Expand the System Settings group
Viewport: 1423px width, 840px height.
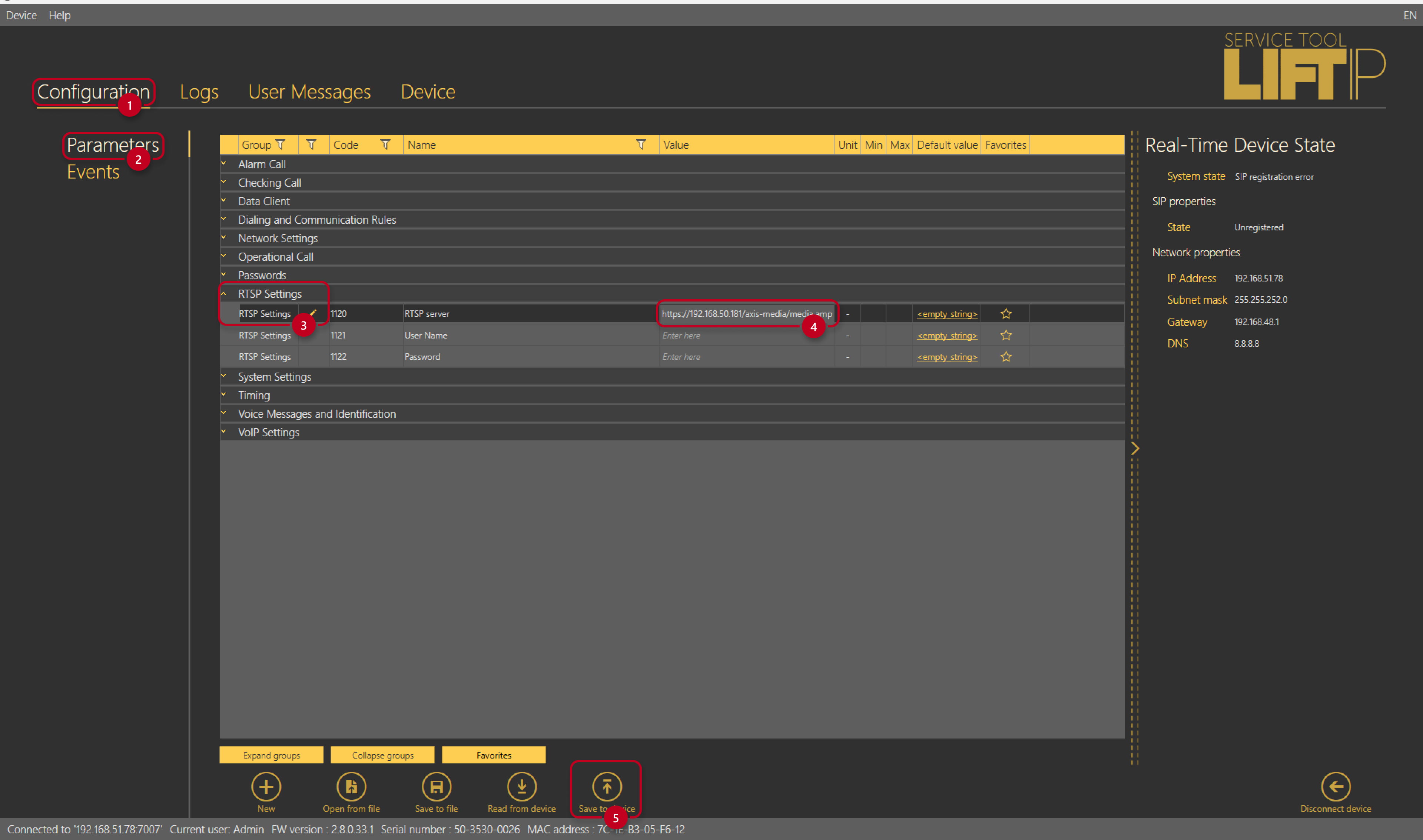coord(224,376)
